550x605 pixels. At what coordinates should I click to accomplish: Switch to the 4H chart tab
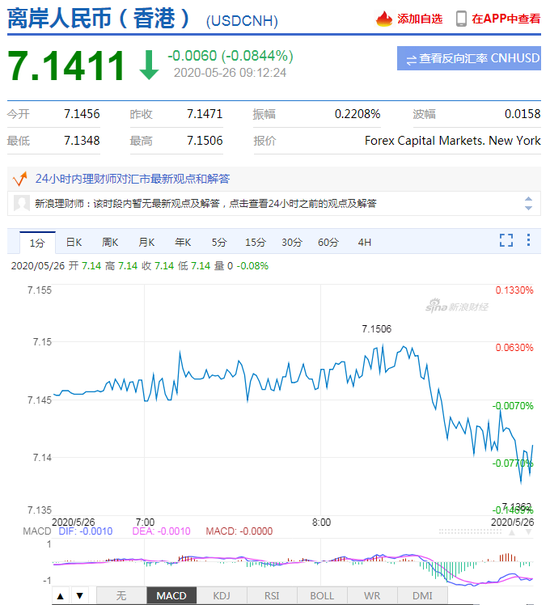coord(364,242)
